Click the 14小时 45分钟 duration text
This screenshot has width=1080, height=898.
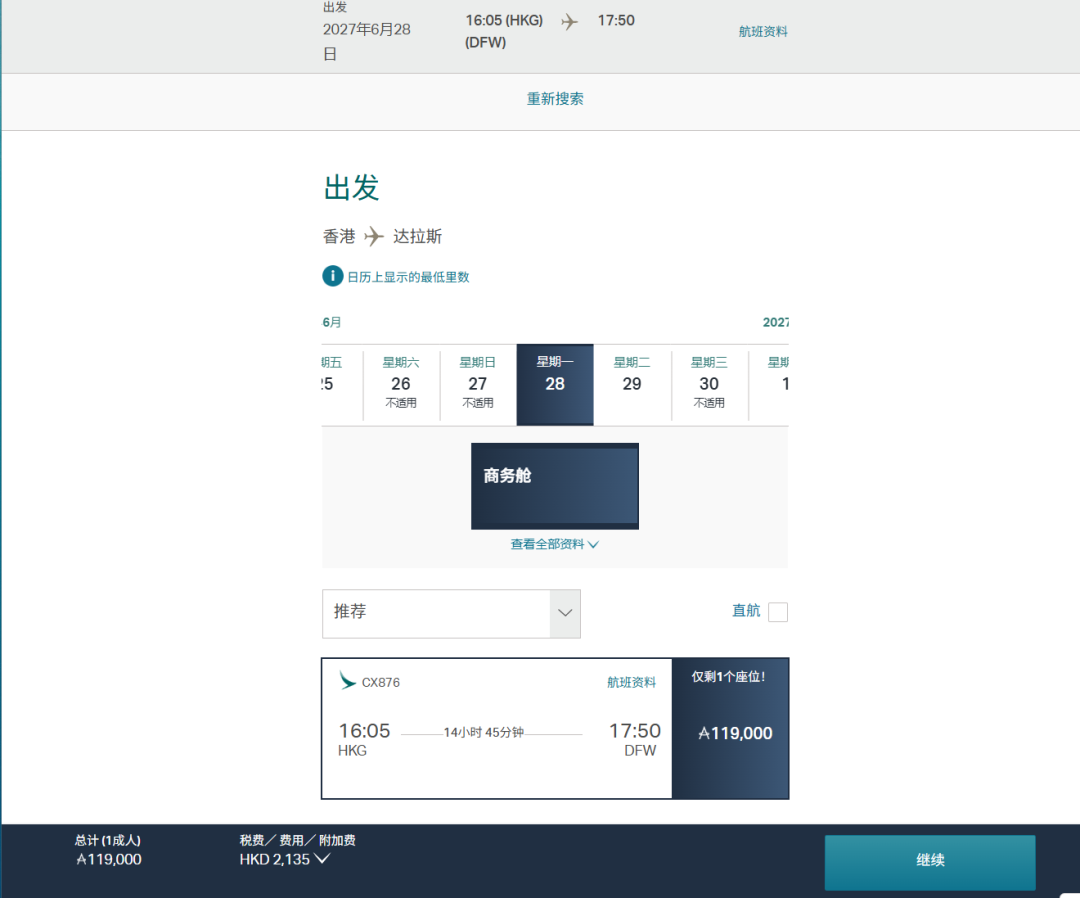[x=484, y=733]
